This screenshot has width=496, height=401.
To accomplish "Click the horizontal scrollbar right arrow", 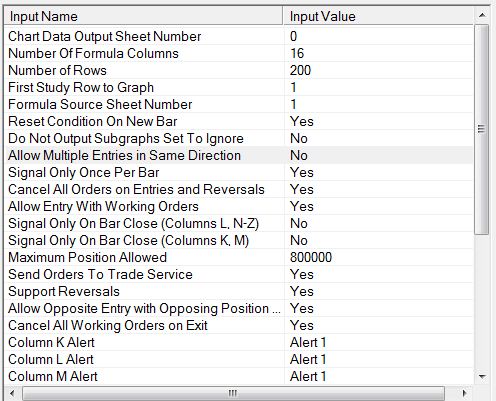I will click(464, 393).
